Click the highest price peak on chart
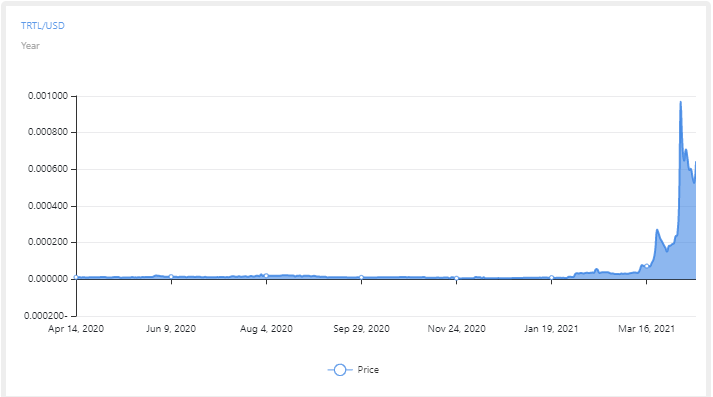 click(681, 102)
